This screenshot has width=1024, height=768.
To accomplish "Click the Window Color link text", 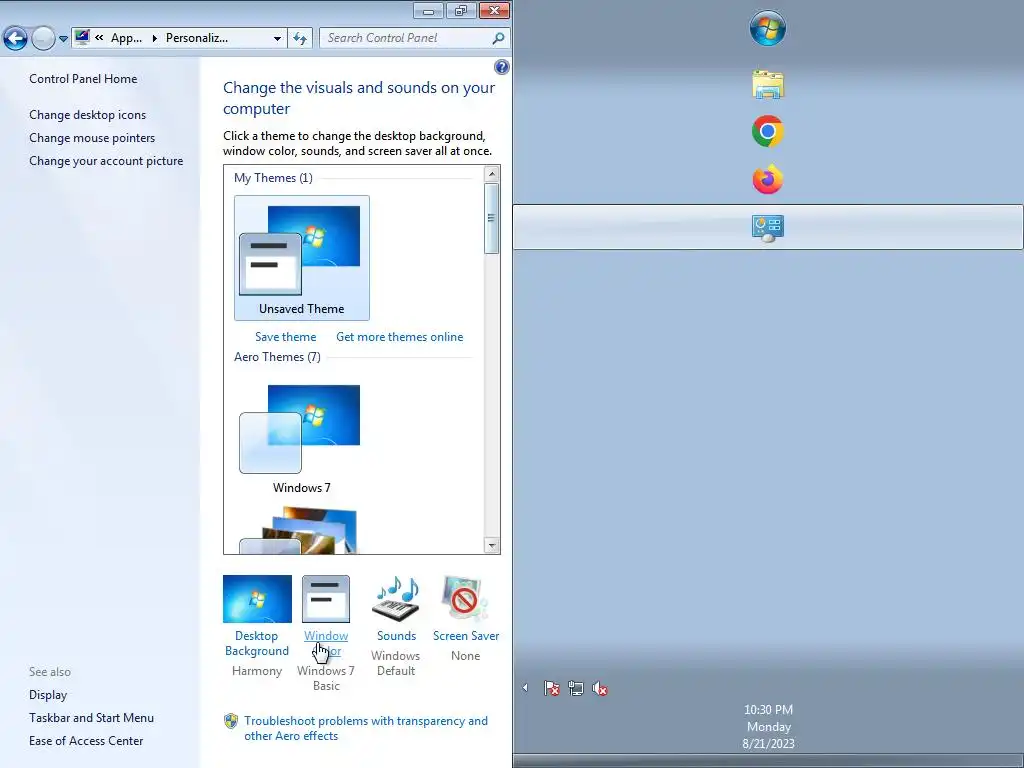I will coord(326,643).
